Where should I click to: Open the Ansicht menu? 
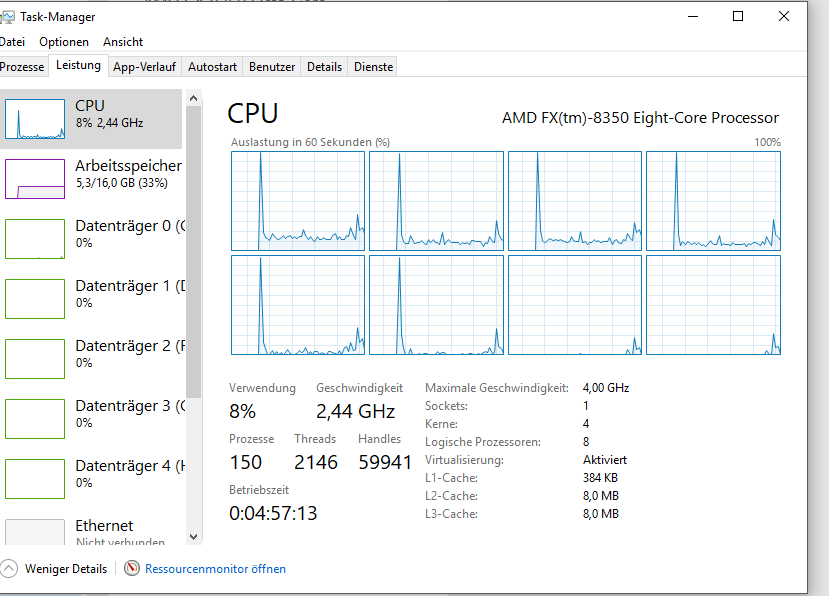tap(122, 42)
